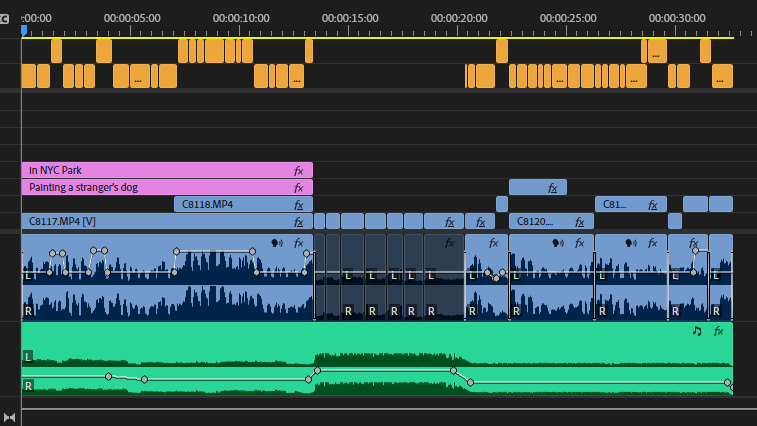The height and width of the screenshot is (426, 757).
Task: Click the fx badge on the dimmed audio clip
Action: [x=449, y=243]
